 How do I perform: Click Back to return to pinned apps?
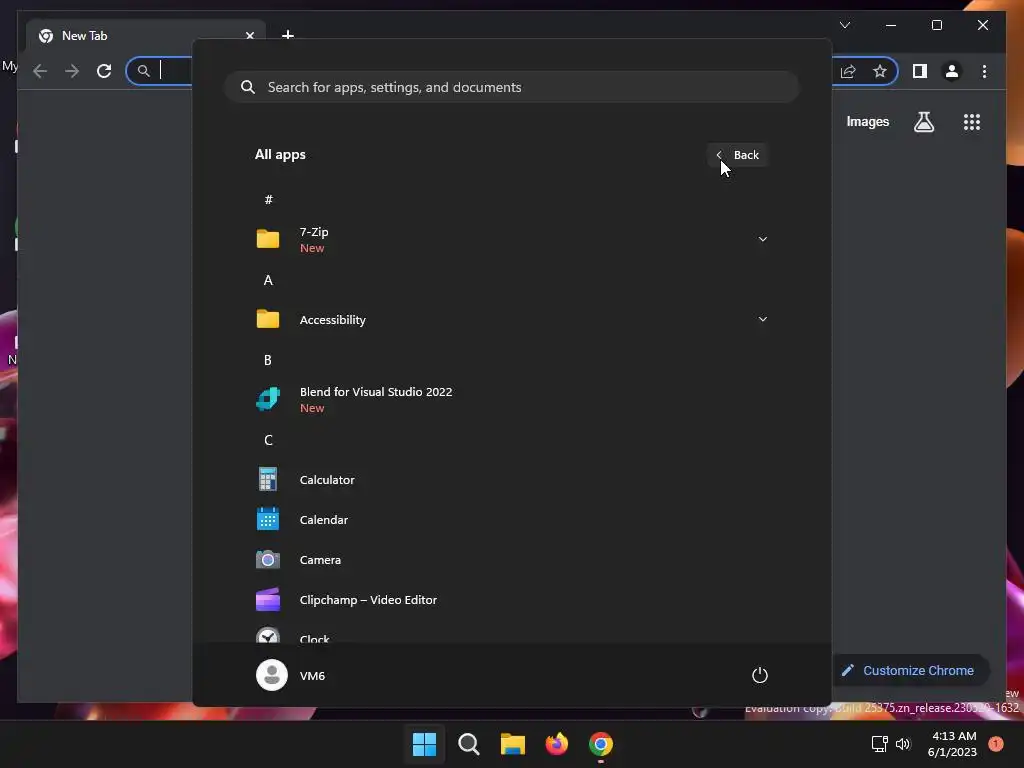(738, 155)
